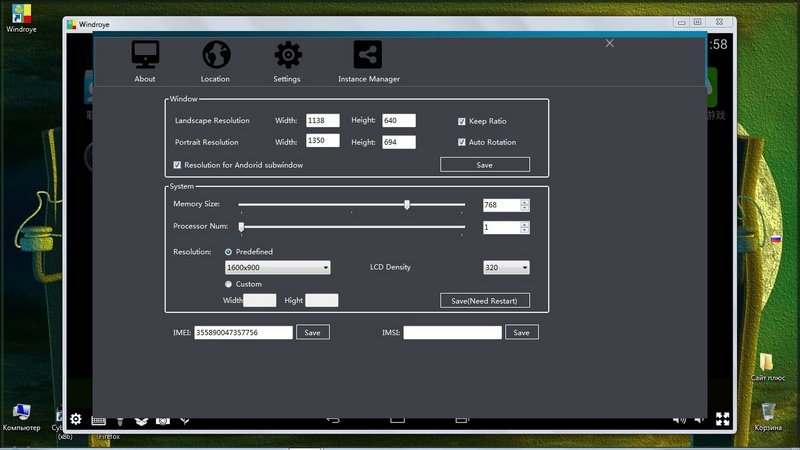Toggle the Keep Ratio checkbox
The width and height of the screenshot is (800, 450).
click(x=462, y=121)
